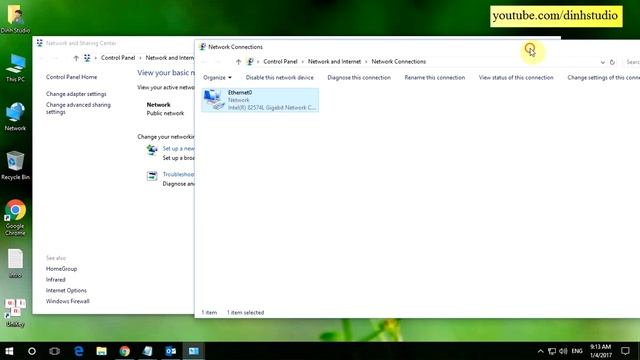Open Infrared under See also
The width and height of the screenshot is (640, 360).
pos(56,280)
